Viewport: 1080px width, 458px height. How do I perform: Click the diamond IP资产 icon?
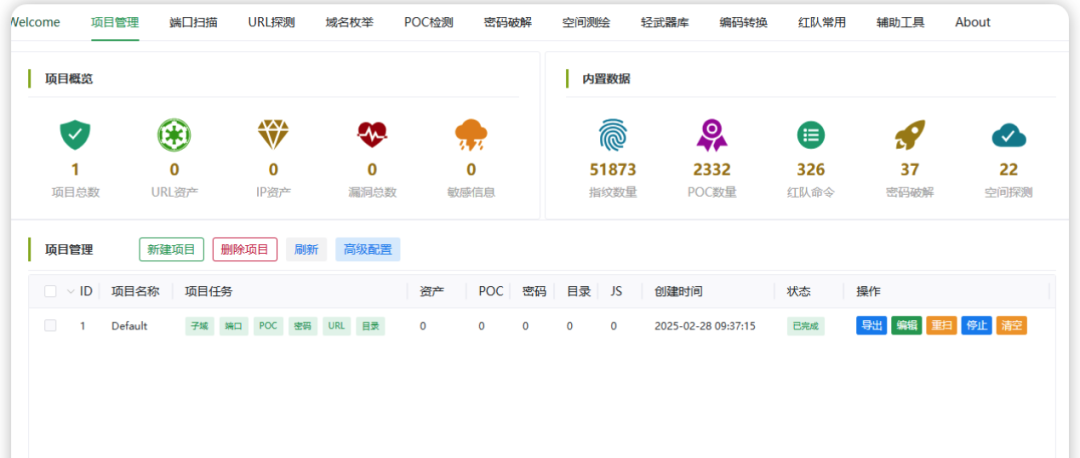273,135
